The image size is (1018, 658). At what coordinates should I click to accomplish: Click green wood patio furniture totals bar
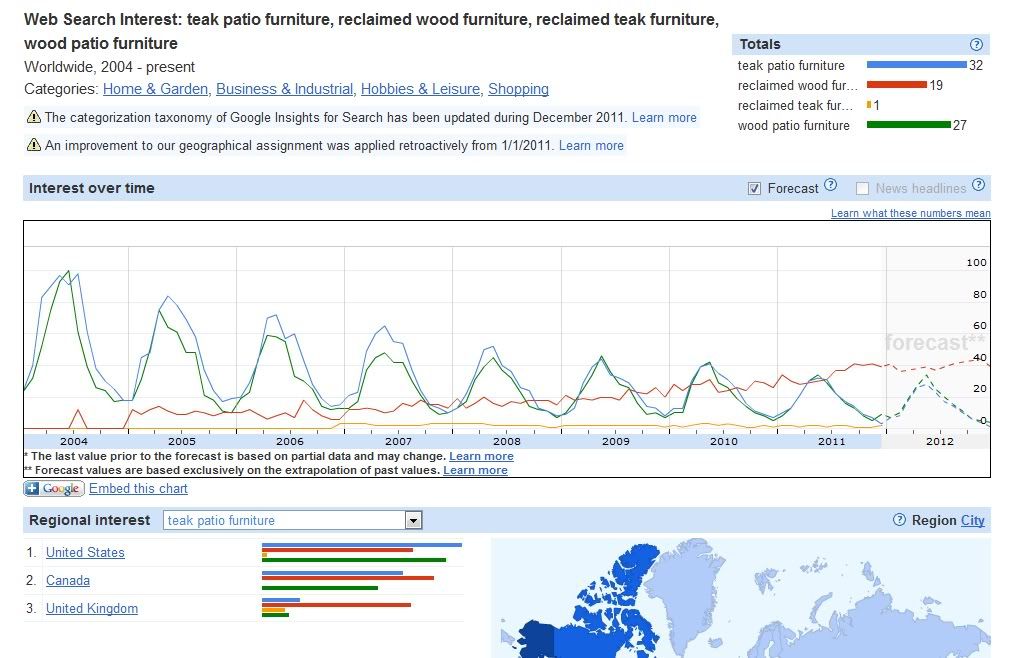tap(908, 125)
